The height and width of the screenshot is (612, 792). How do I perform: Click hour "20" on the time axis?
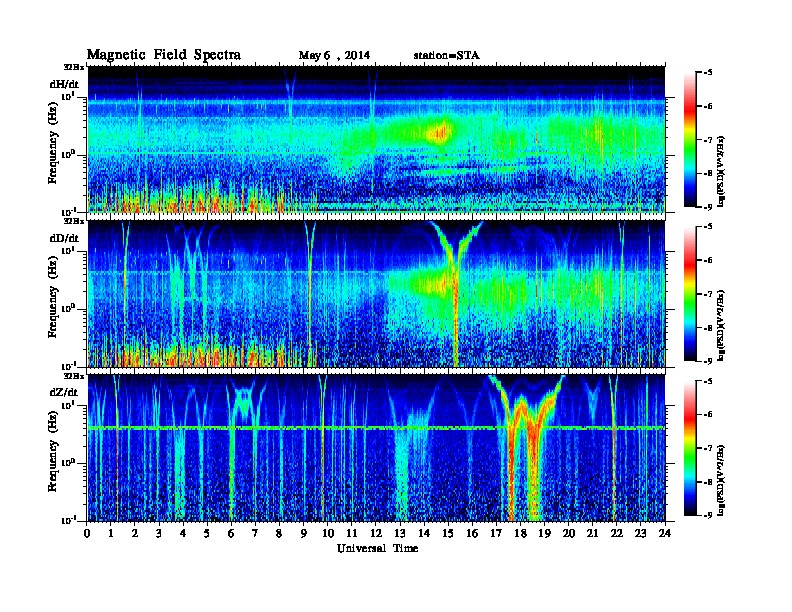coord(569,534)
